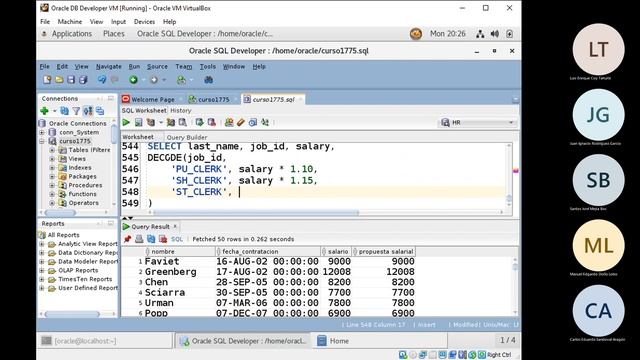Click the green Back navigation icon
640x360 pixels.
[x=133, y=80]
